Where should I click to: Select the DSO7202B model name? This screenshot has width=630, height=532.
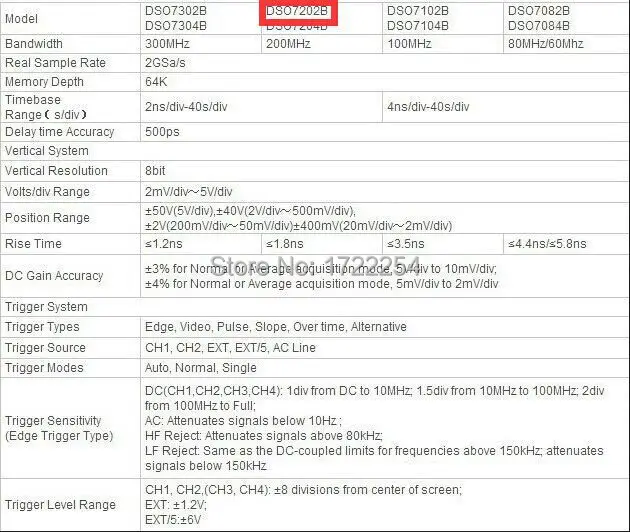pyautogui.click(x=297, y=11)
